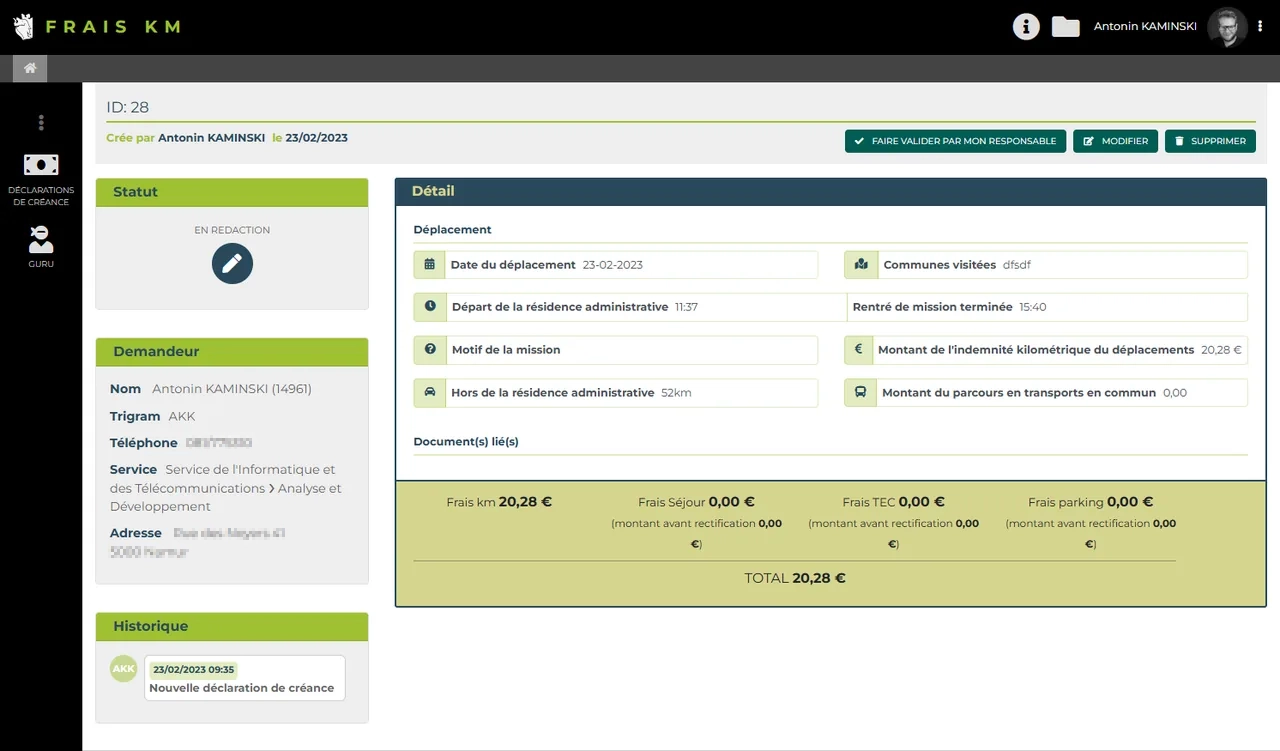The height and width of the screenshot is (751, 1280).
Task: Click the car icon beside Hors résidence
Action: (x=429, y=393)
